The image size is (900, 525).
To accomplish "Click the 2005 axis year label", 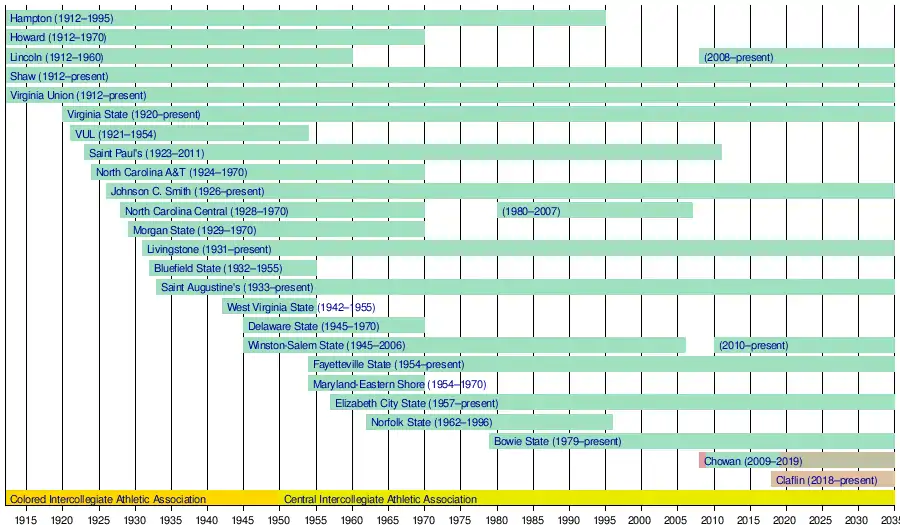I will 678,519.
